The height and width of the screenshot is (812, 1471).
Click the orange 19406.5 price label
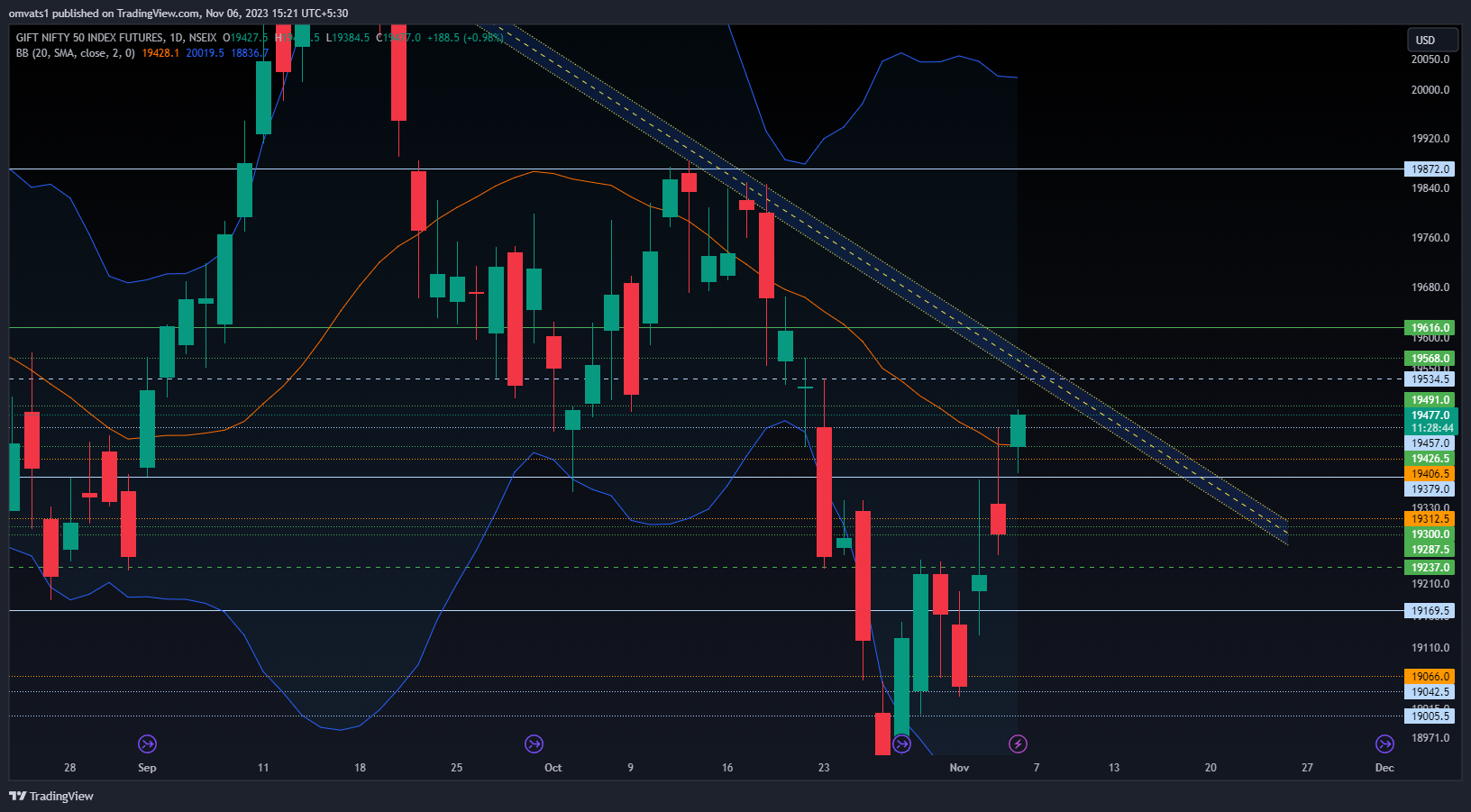point(1430,474)
